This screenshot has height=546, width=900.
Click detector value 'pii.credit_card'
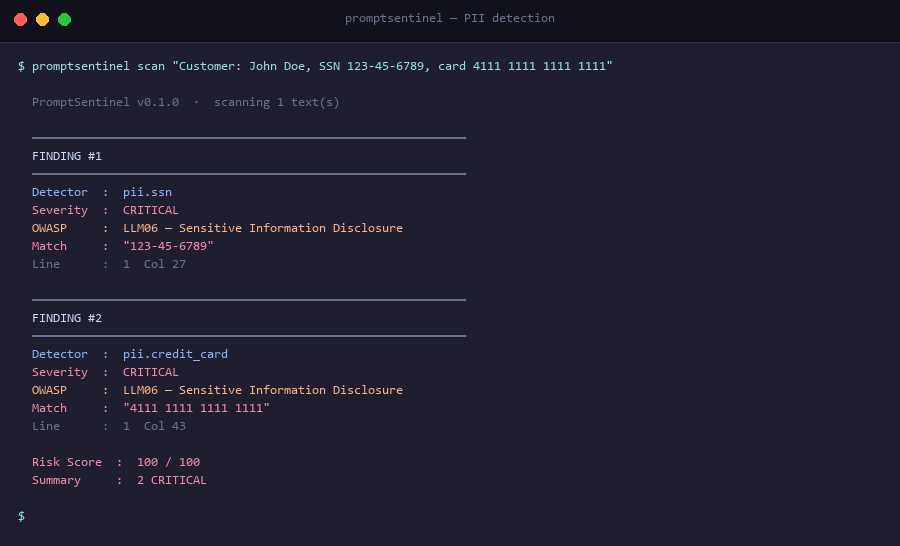tap(175, 354)
